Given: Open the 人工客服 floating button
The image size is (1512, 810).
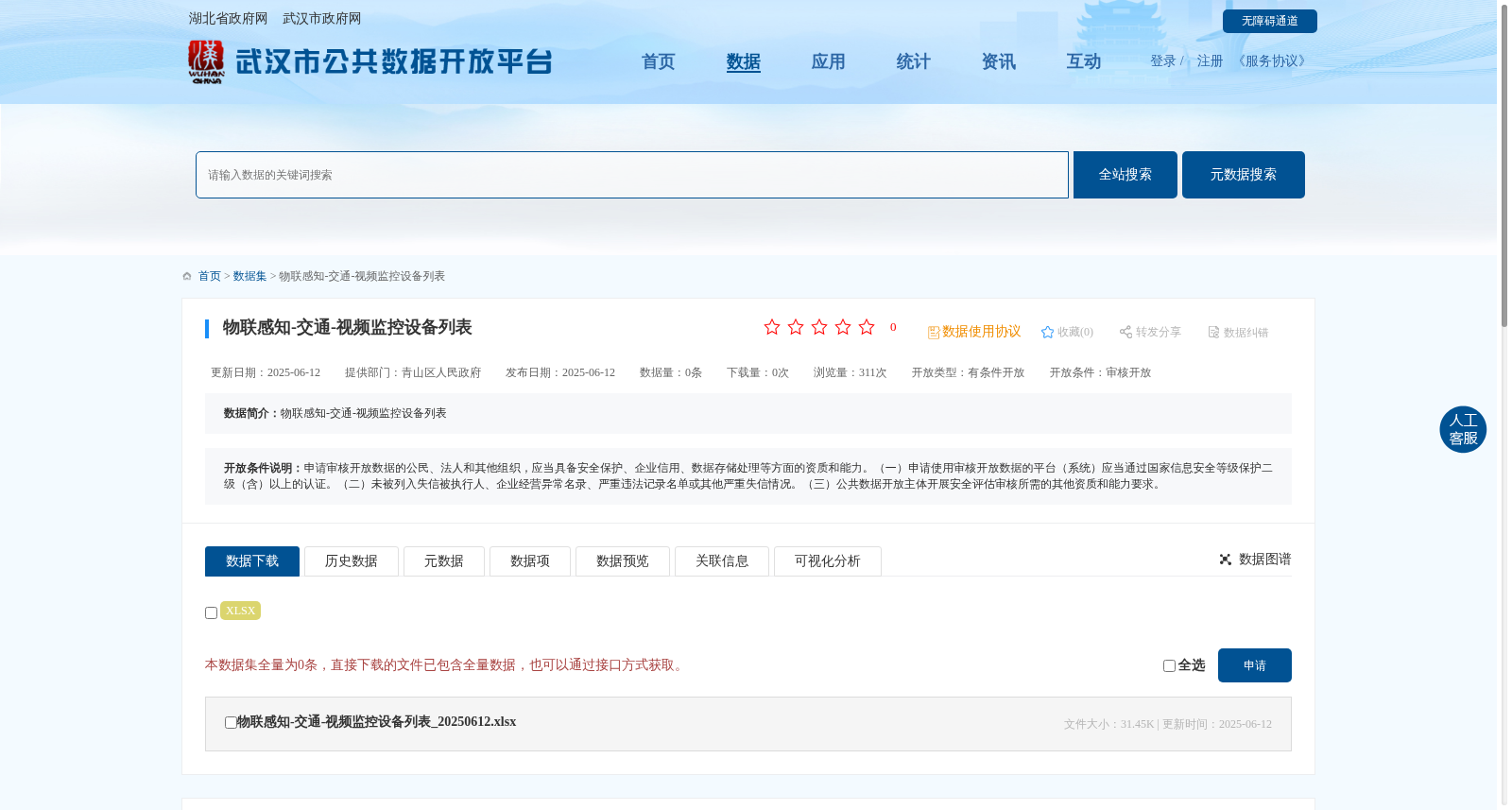Looking at the screenshot, I should point(1463,429).
